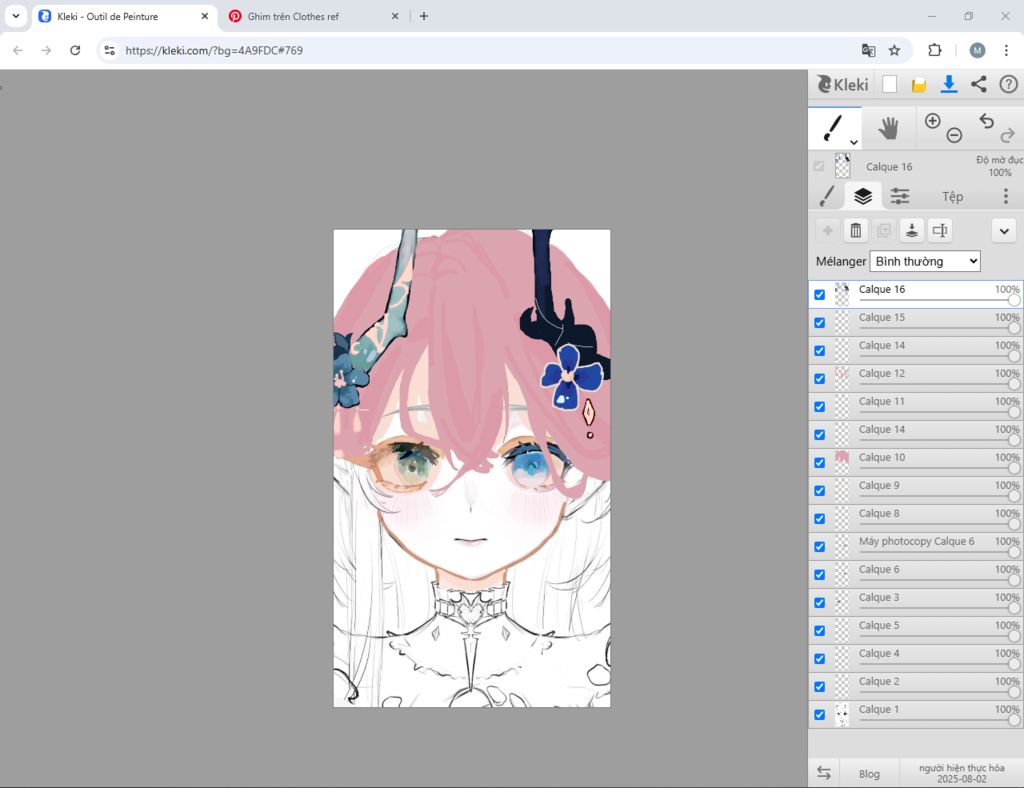
Task: Open the Chrome profile avatar M
Action: (x=977, y=50)
